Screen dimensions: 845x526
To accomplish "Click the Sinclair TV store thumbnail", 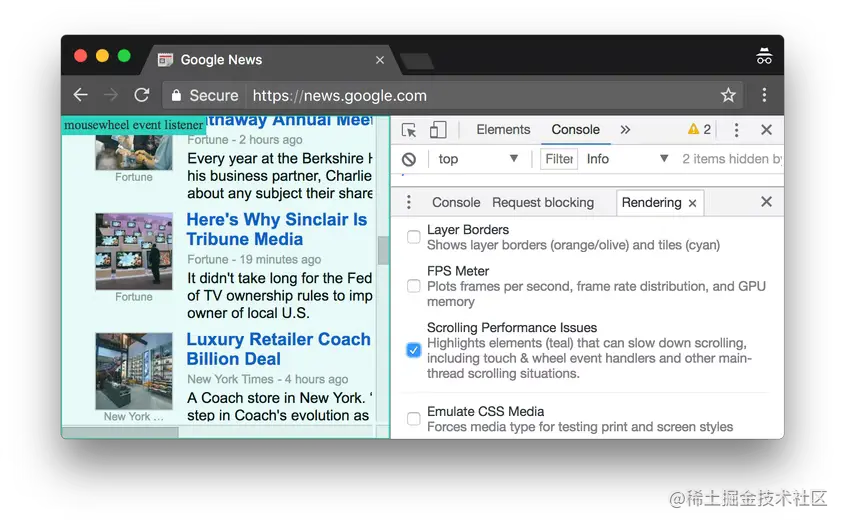I will pos(134,251).
